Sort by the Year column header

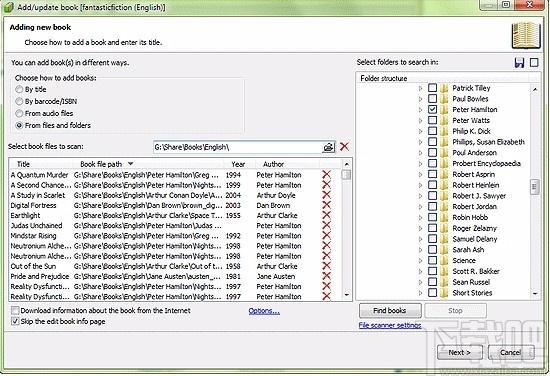(238, 164)
